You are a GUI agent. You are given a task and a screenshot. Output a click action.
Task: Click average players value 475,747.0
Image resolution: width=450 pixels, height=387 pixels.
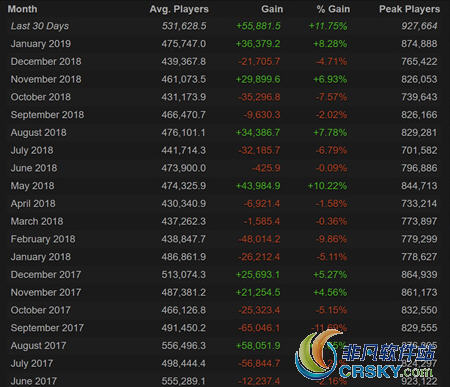pyautogui.click(x=184, y=44)
